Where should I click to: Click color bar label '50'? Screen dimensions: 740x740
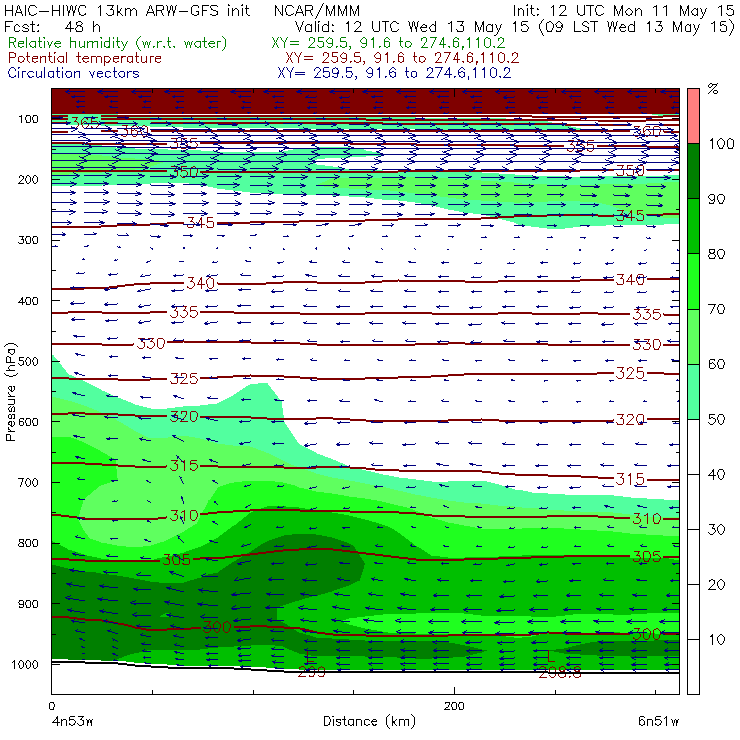pos(716,420)
